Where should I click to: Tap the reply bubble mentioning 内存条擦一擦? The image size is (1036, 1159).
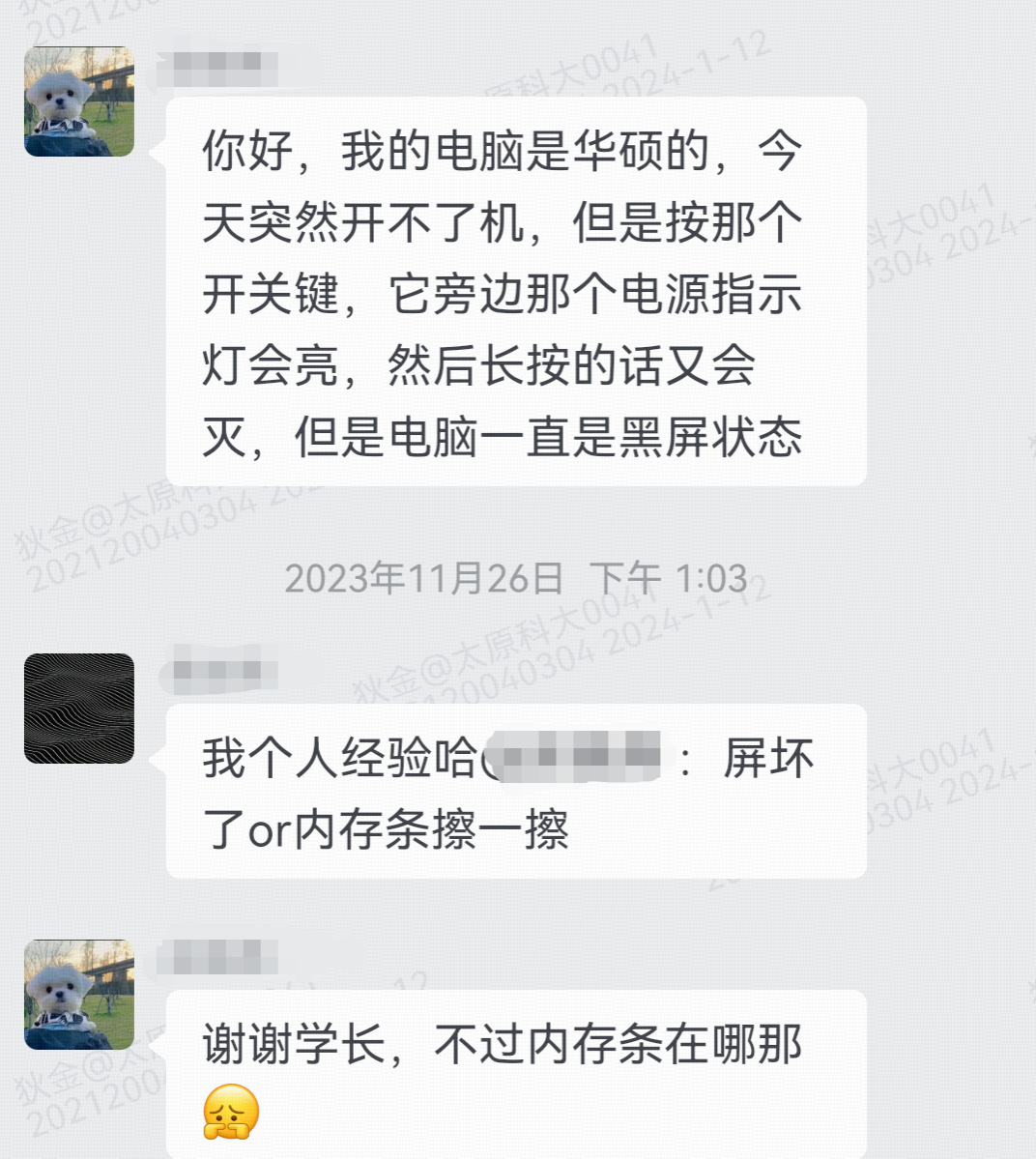pyautogui.click(x=516, y=792)
